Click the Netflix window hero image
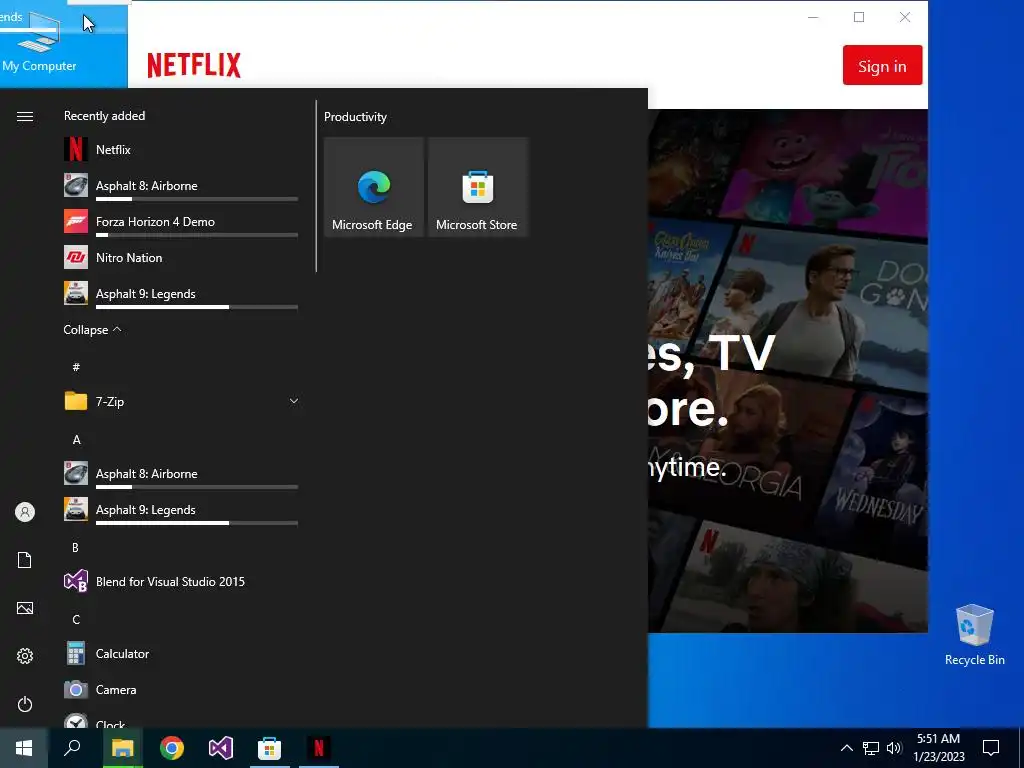Image resolution: width=1024 pixels, height=768 pixels. point(788,370)
